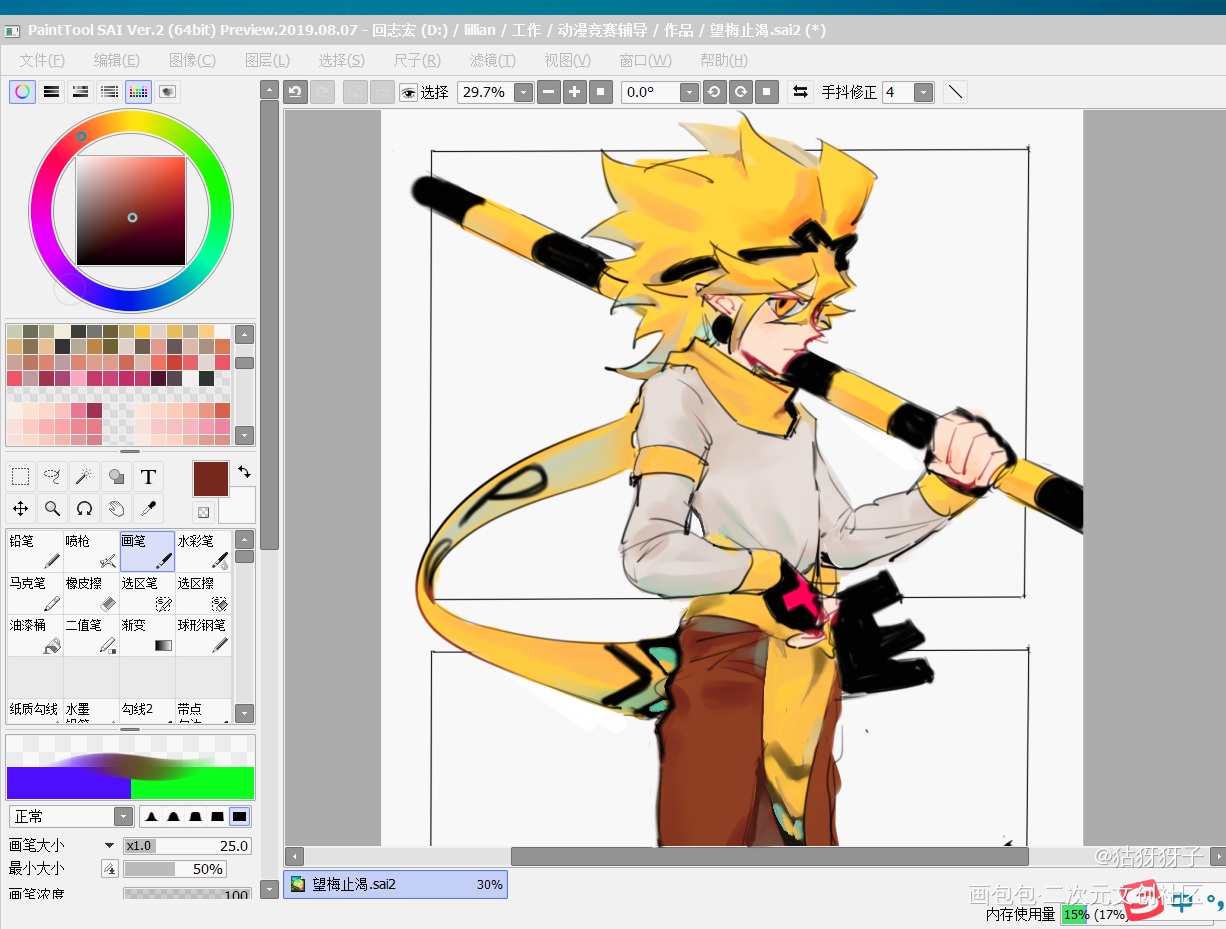The height and width of the screenshot is (929, 1226).
Task: Choose the 马克笔 marker tool
Action: 34,593
